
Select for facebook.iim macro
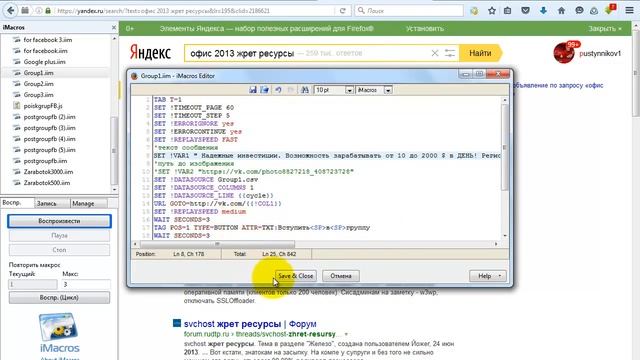tap(45, 51)
